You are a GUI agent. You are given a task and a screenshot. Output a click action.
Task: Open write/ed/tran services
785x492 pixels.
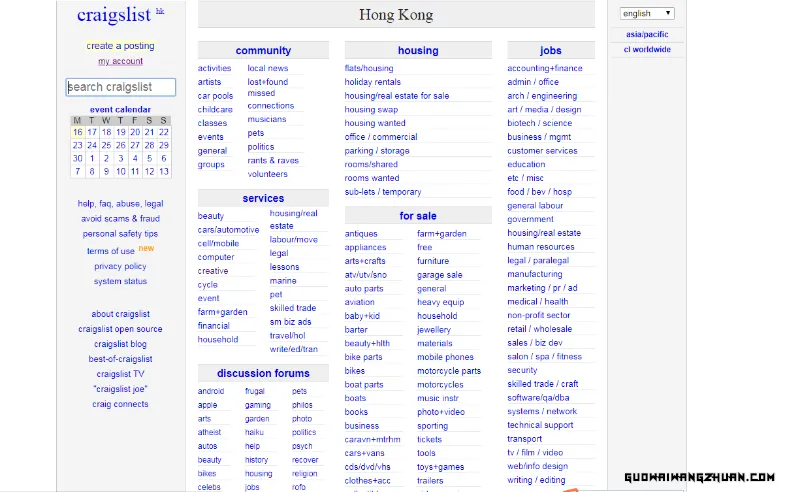[294, 349]
